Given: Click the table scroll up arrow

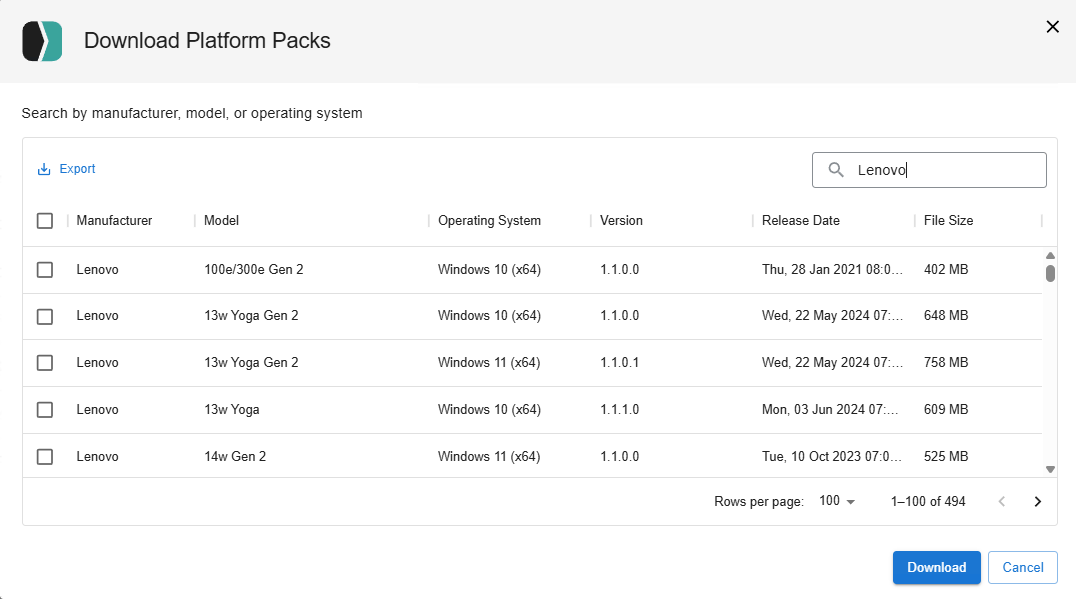Looking at the screenshot, I should coord(1050,255).
